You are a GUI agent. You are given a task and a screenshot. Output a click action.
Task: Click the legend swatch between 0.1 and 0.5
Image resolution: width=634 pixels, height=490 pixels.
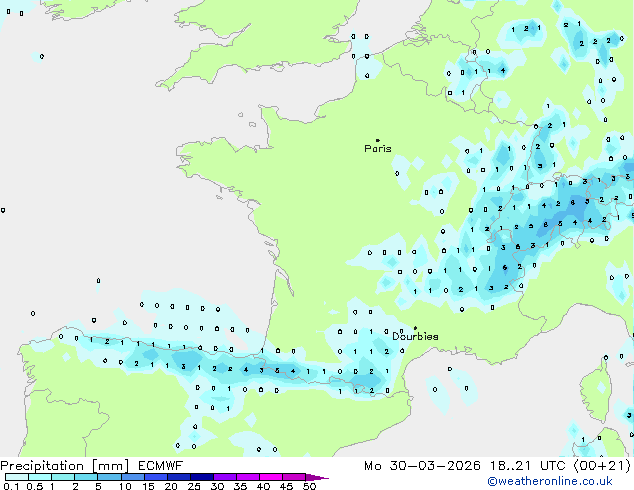[x=17, y=477]
